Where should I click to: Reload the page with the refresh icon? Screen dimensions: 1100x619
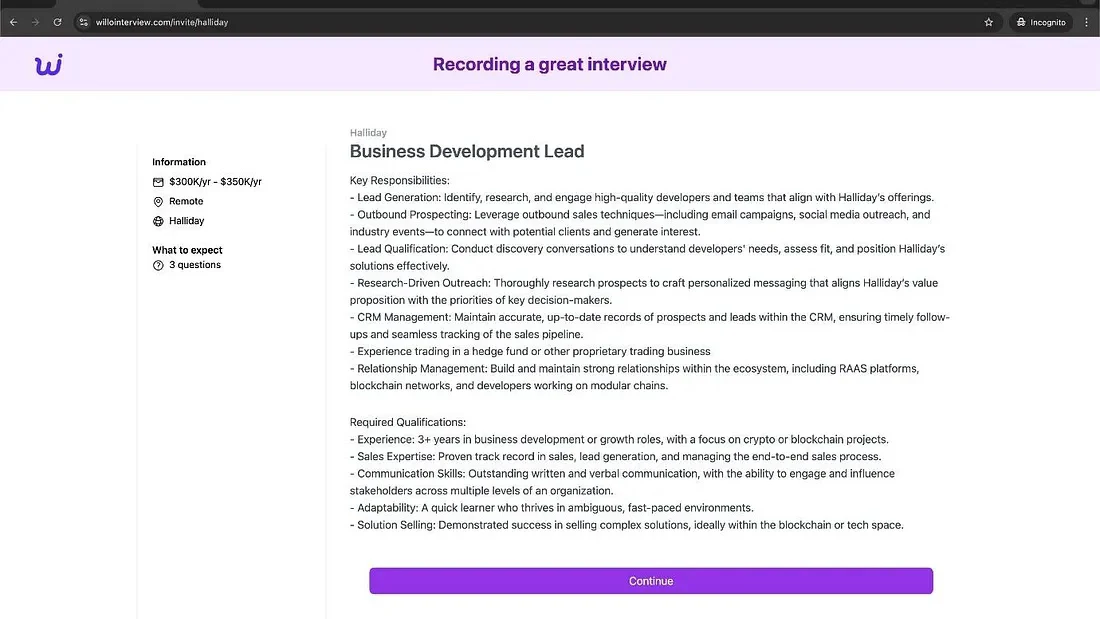coord(57,22)
